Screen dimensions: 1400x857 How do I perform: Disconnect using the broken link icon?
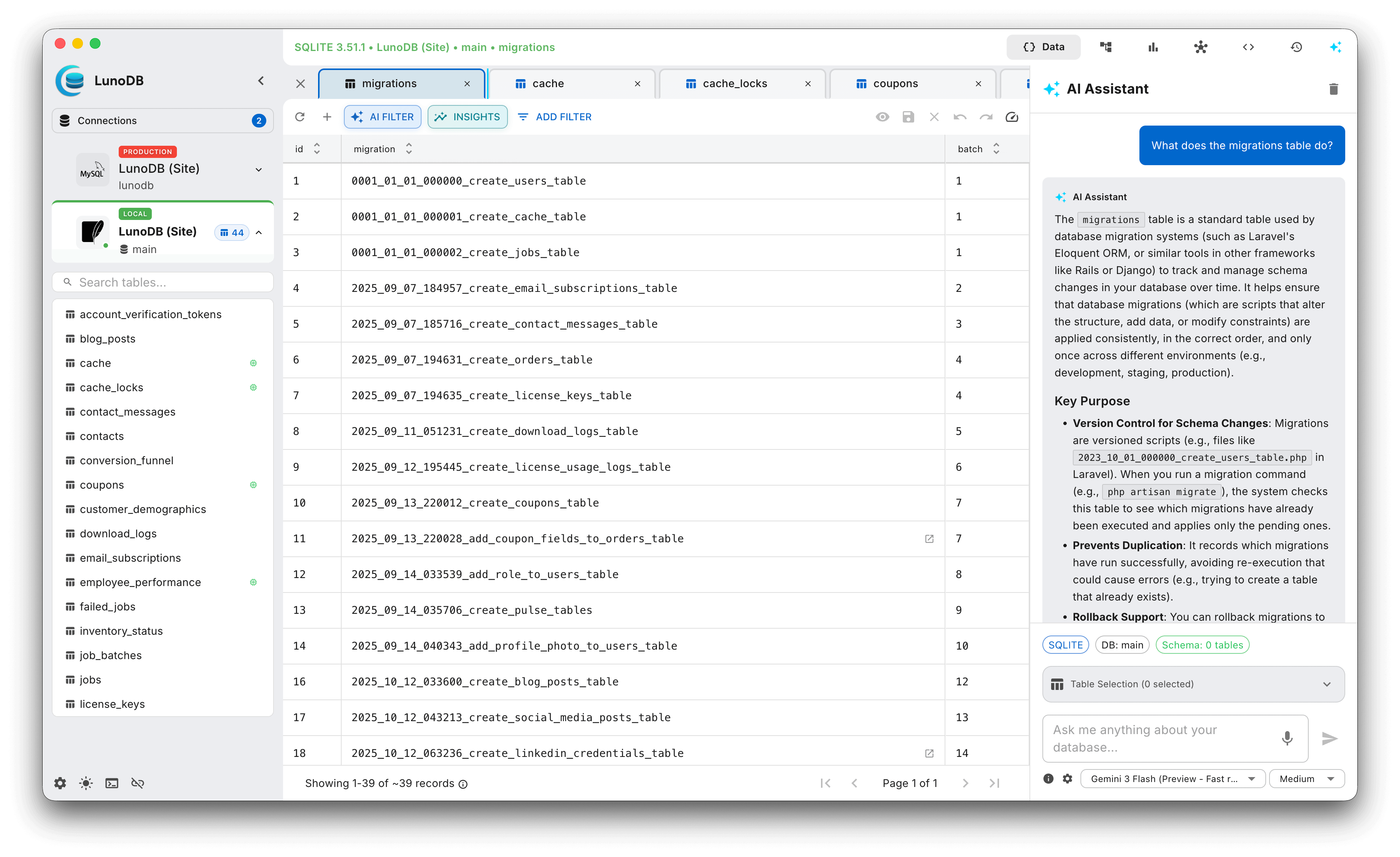(137, 783)
